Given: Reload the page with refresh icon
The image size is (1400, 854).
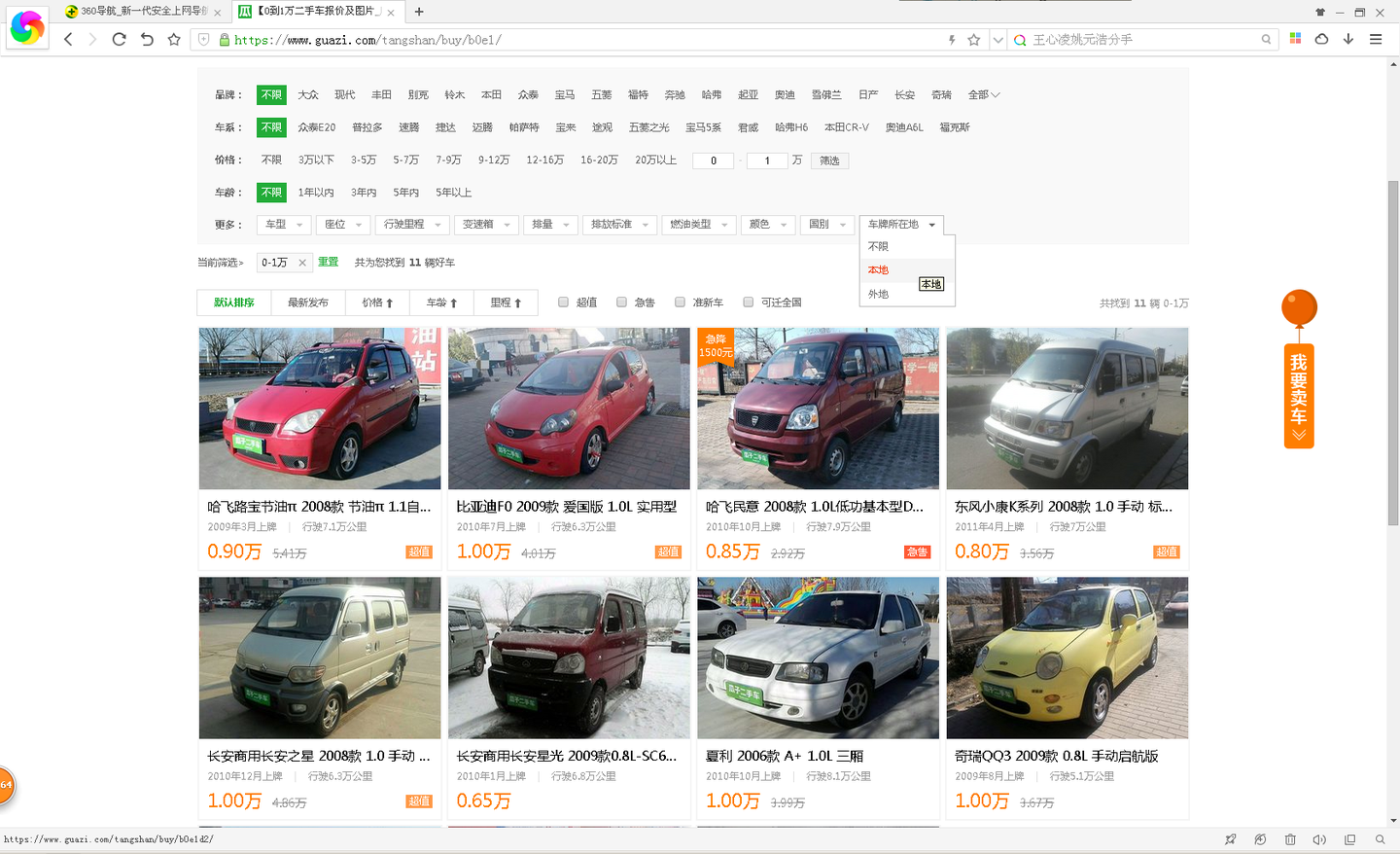Looking at the screenshot, I should pos(119,39).
